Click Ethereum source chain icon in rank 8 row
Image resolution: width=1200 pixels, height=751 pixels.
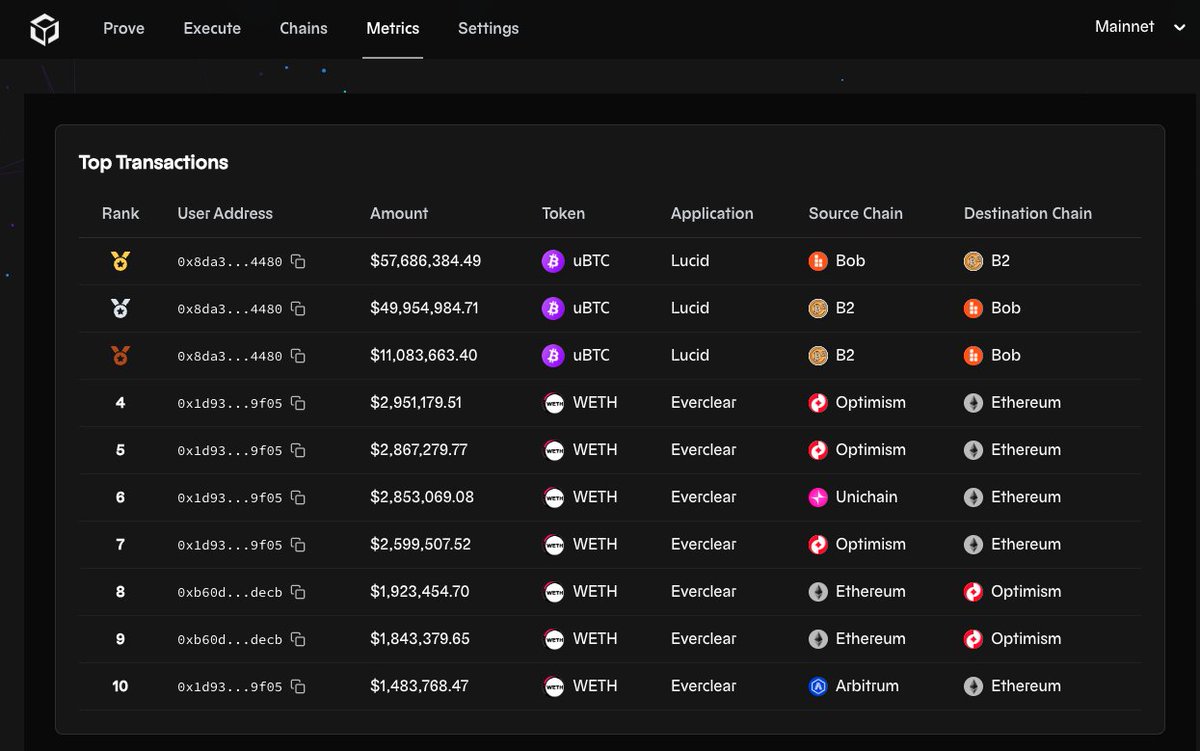pos(818,592)
